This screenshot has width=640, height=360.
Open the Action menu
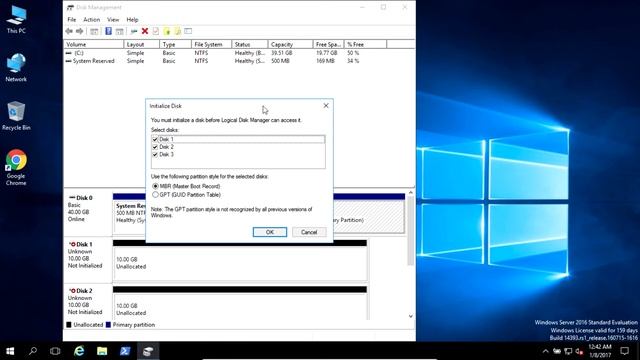point(91,20)
